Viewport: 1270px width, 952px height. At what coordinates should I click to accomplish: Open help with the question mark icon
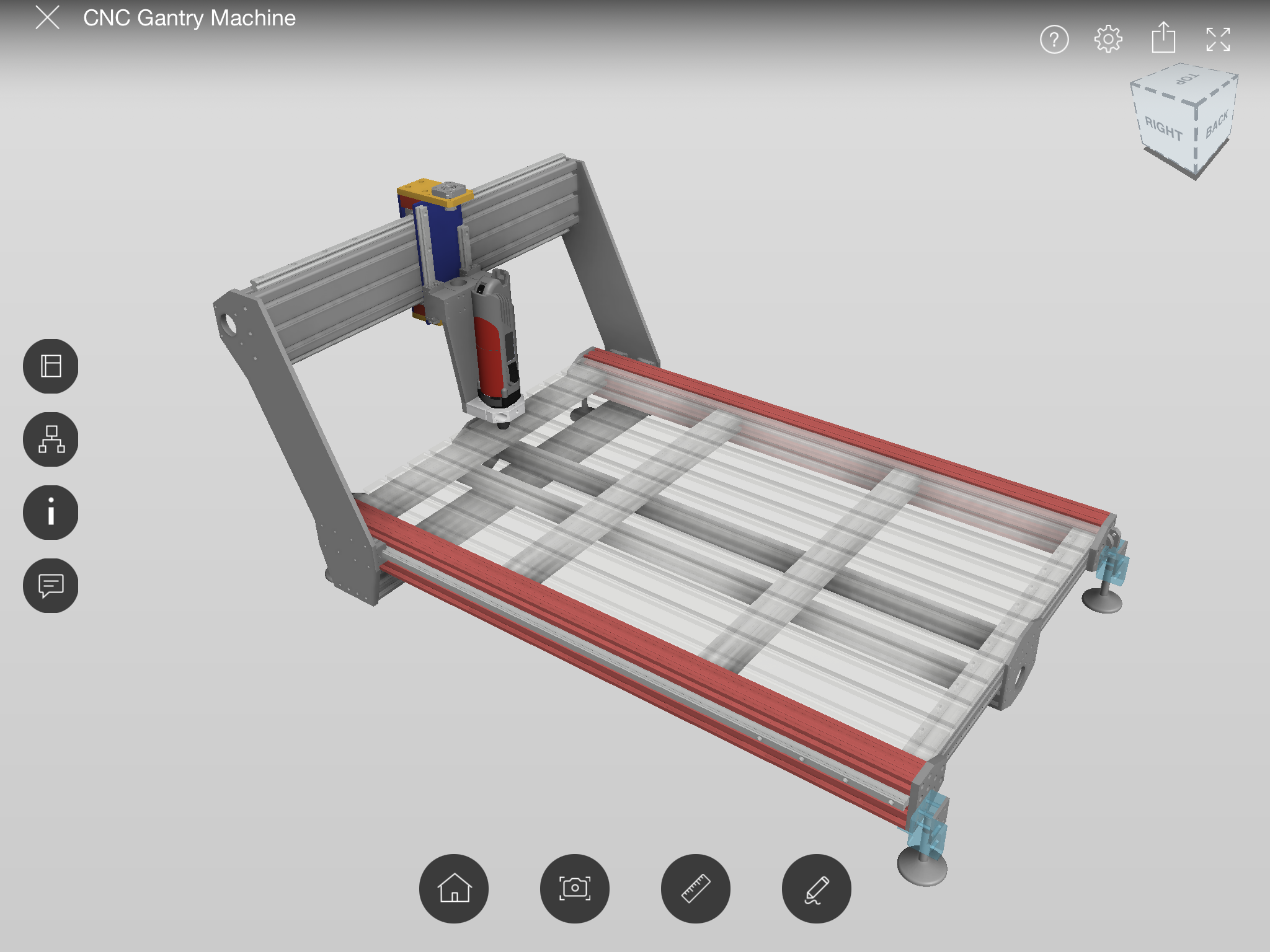[1054, 40]
